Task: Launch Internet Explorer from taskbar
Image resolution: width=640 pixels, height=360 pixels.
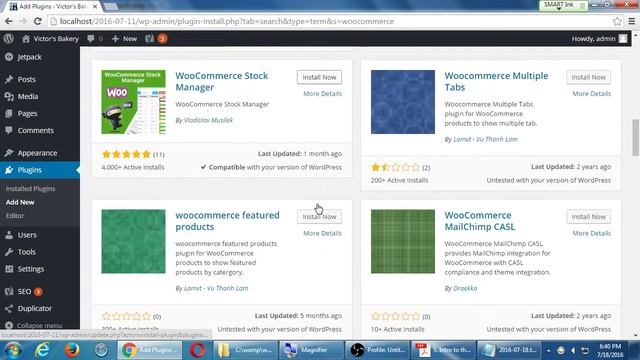Action: pos(42,350)
